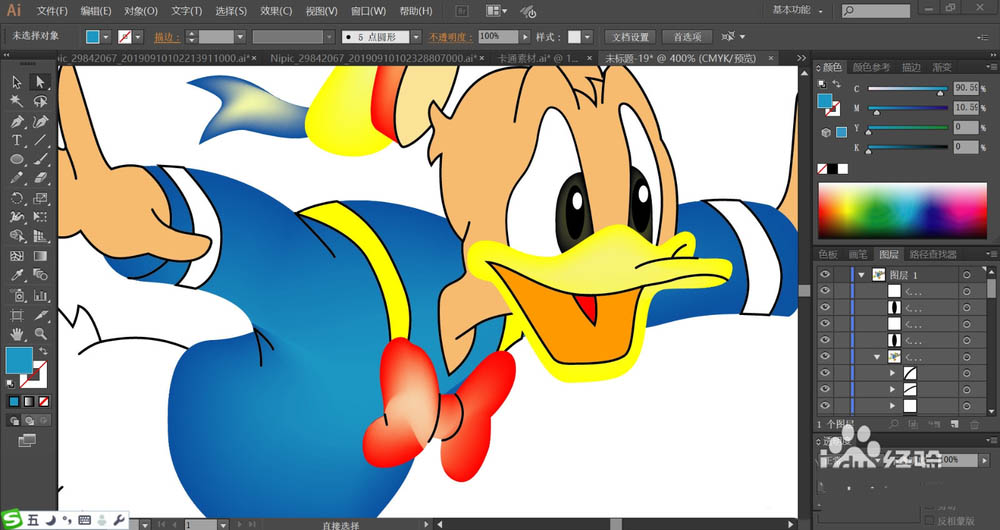Viewport: 1000px width, 530px height.
Task: Click the C cyan slider track
Action: click(908, 89)
